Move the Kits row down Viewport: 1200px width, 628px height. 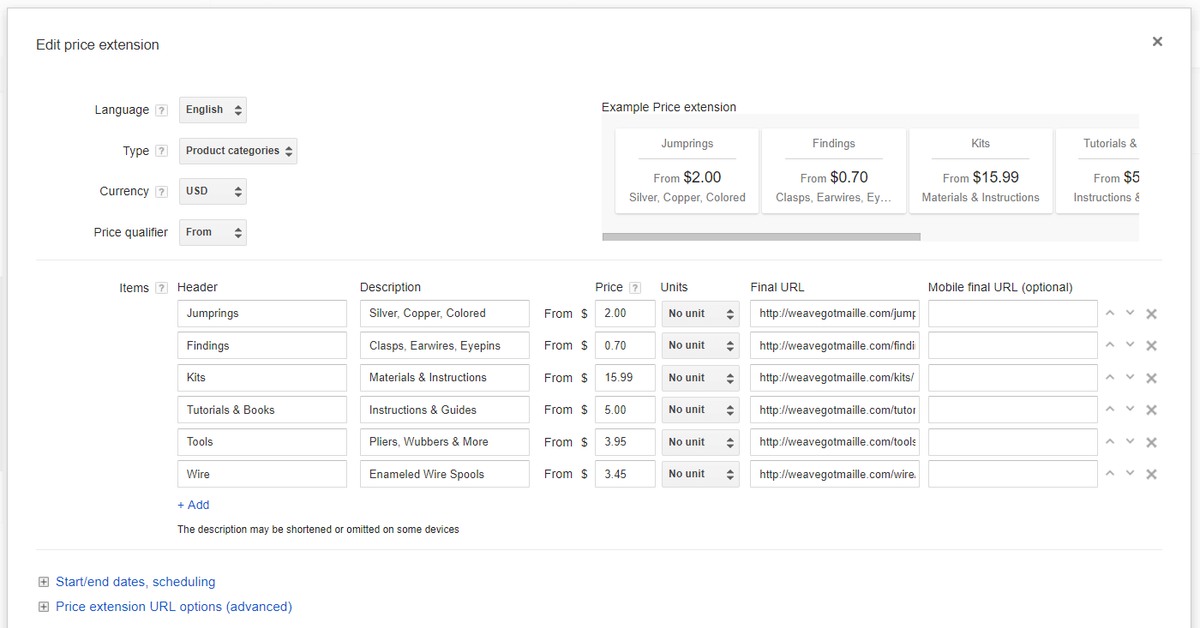1130,377
